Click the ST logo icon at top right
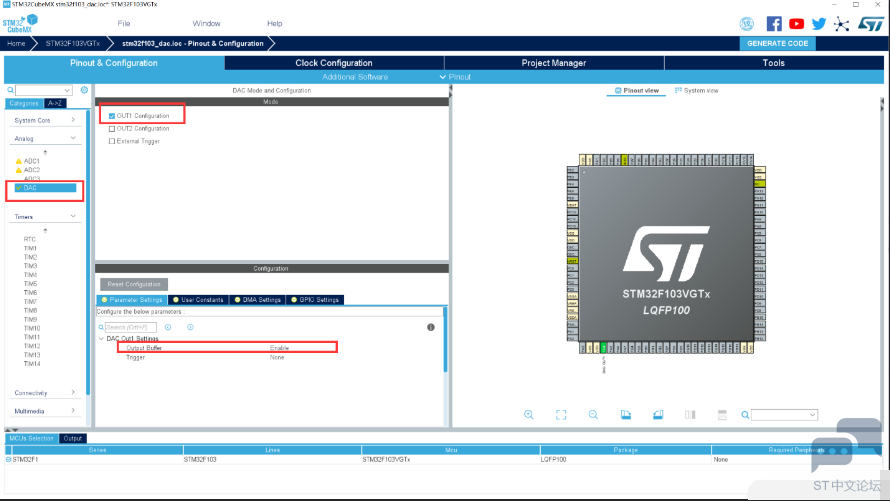This screenshot has height=501, width=890. [871, 24]
